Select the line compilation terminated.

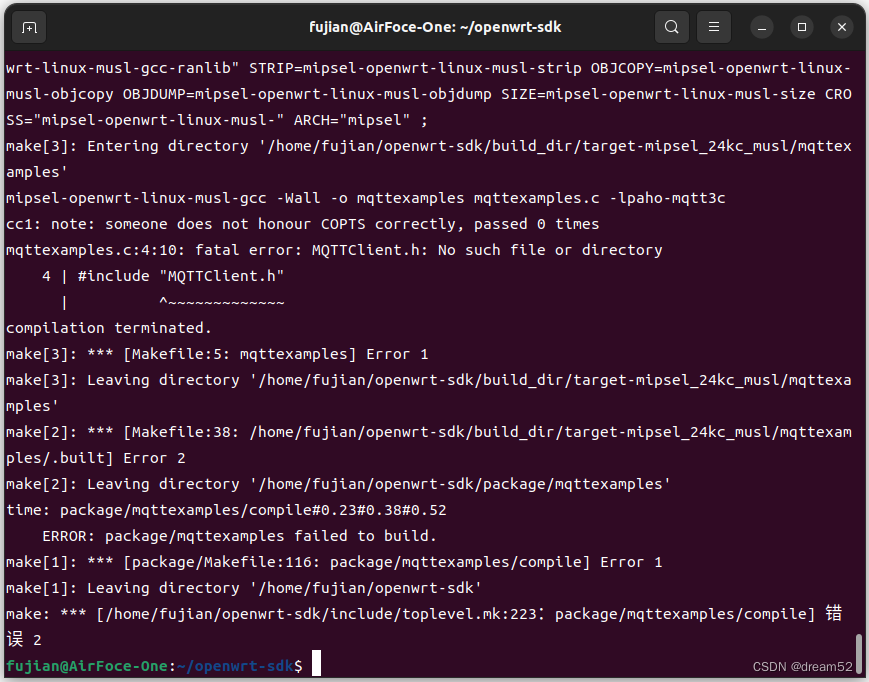[107, 327]
